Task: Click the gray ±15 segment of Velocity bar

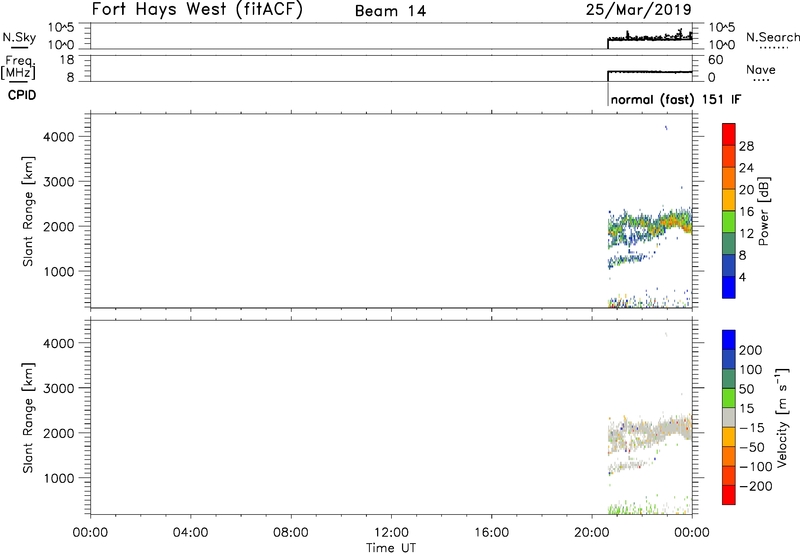Action: pyautogui.click(x=729, y=417)
